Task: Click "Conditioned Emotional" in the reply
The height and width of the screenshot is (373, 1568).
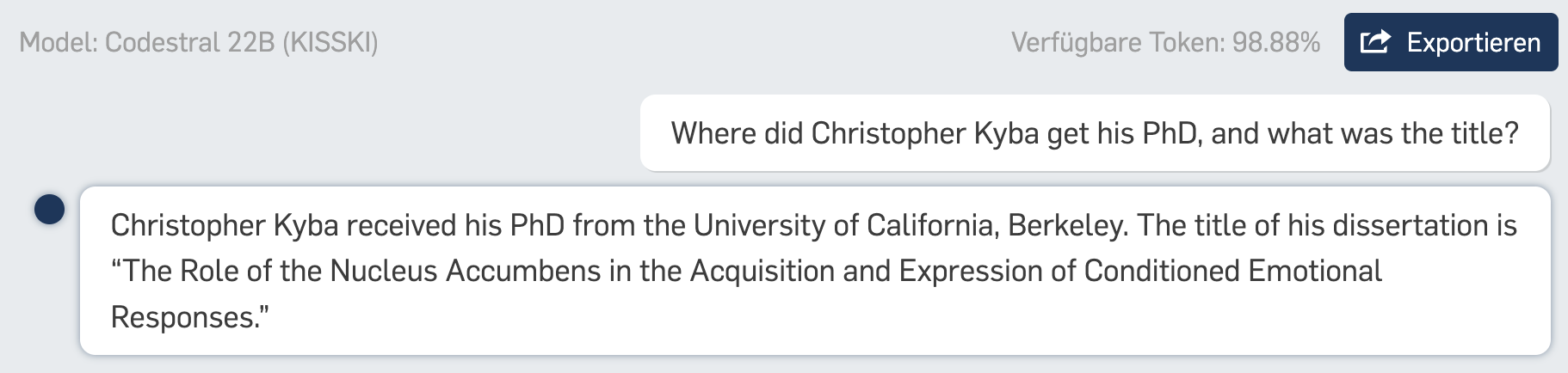Action: click(1232, 271)
